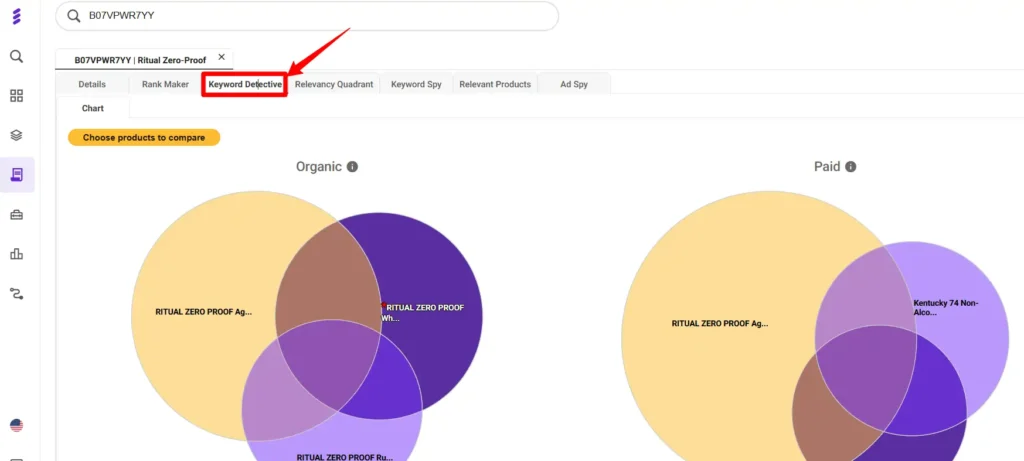Click Choose products to compare button
1024x461 pixels.
(144, 138)
